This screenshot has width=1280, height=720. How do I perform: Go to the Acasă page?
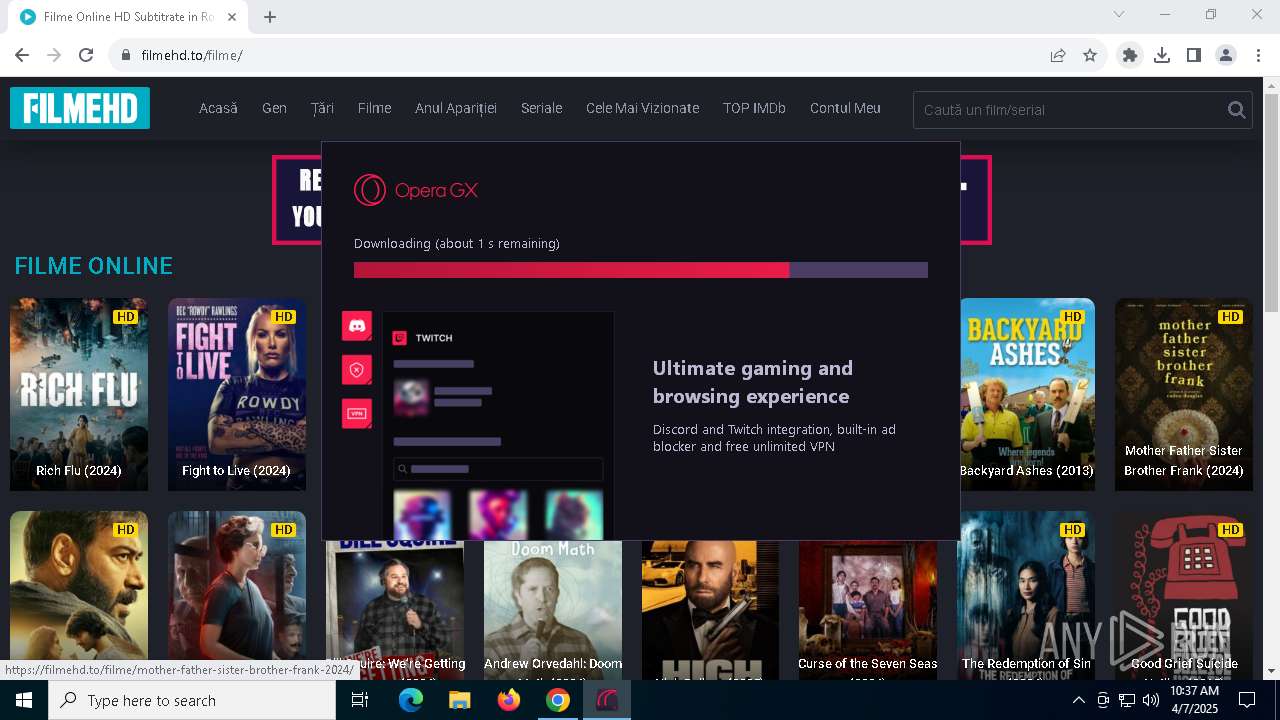point(218,108)
